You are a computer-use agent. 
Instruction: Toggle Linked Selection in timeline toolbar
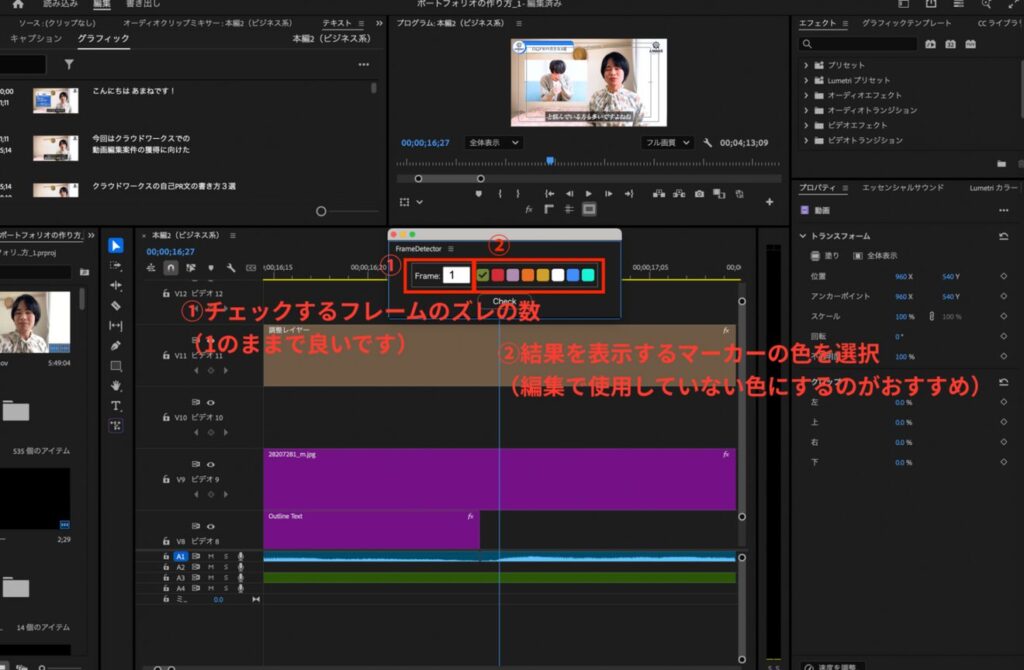click(191, 268)
